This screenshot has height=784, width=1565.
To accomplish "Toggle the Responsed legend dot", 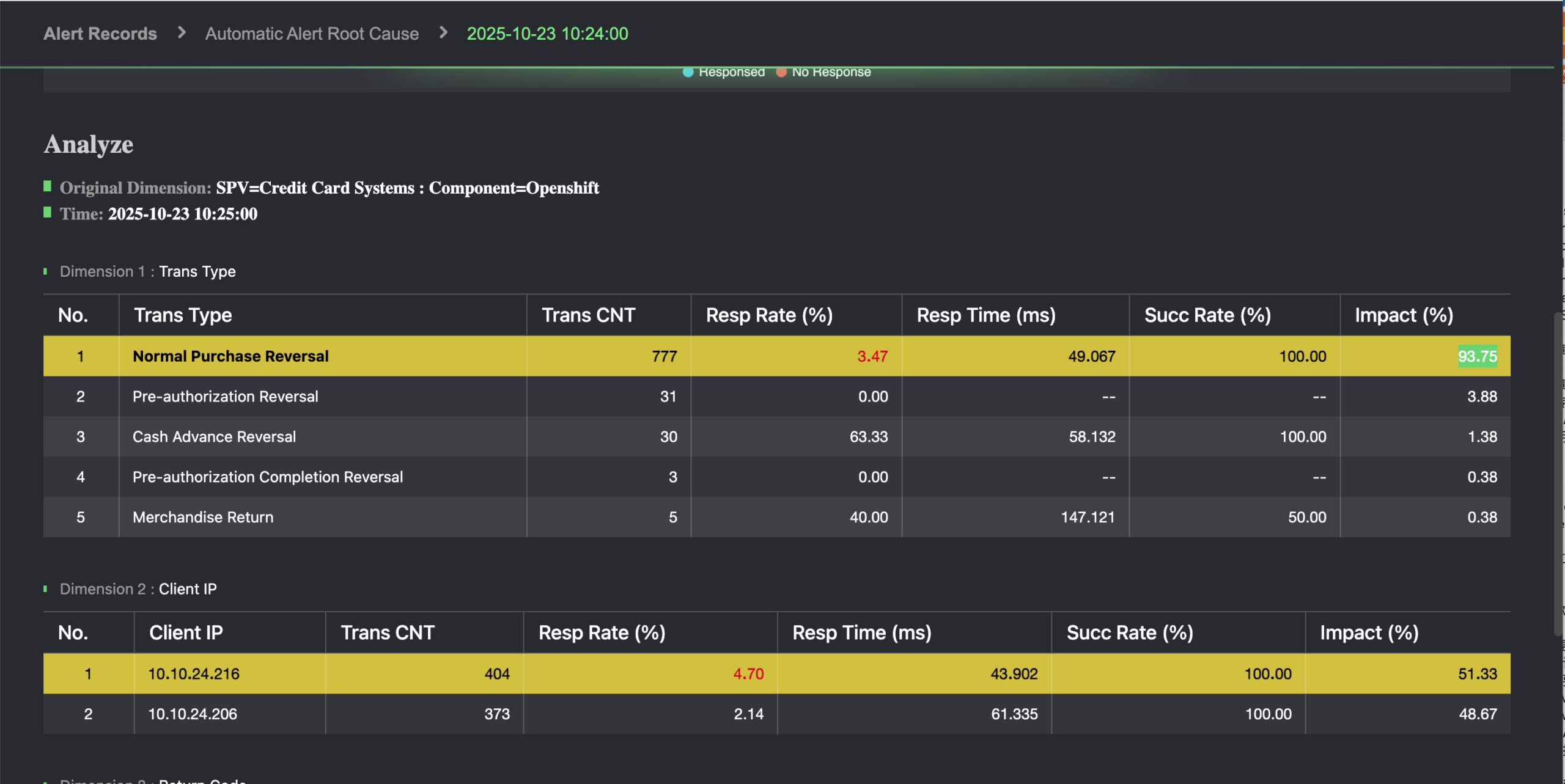I will [x=688, y=72].
